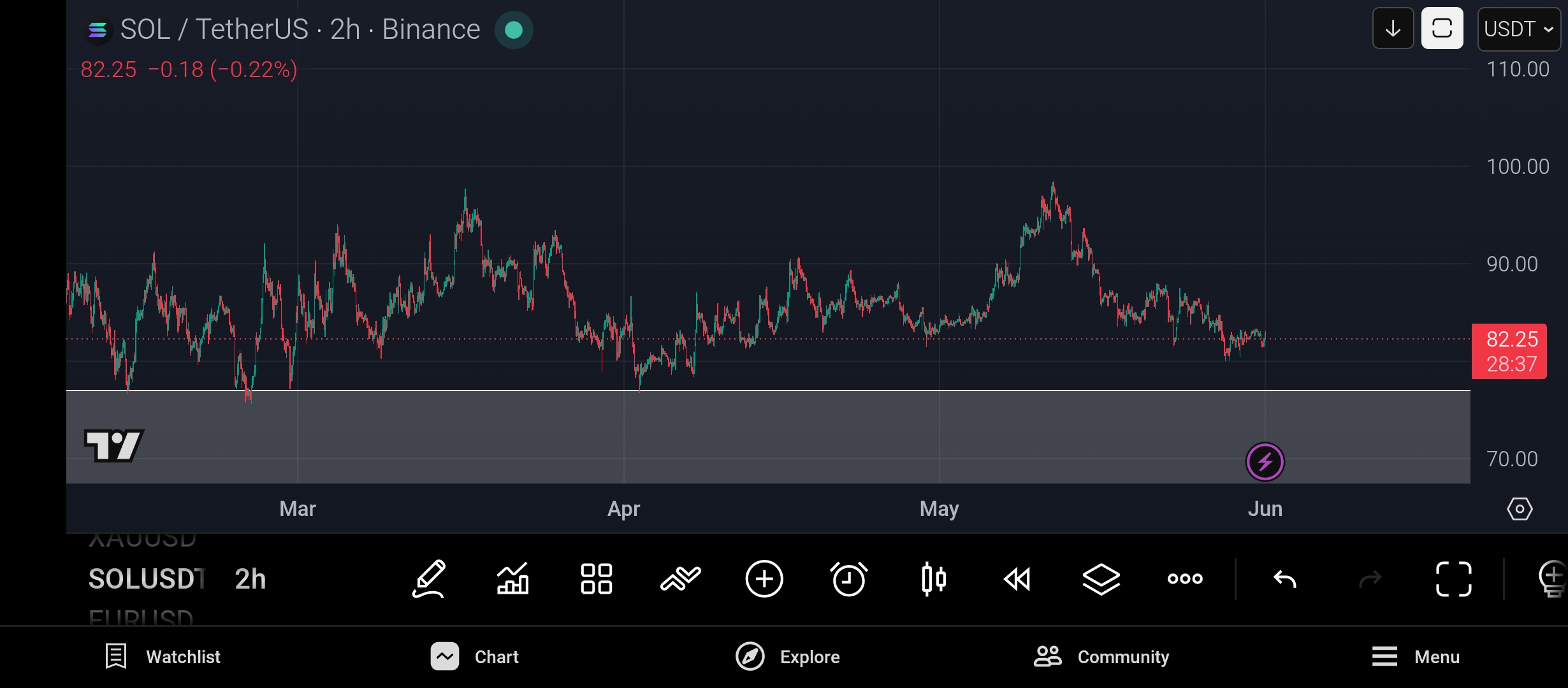Start bar replay with the rewind icon
Screen dimensions: 1568x688
pos(1017,579)
